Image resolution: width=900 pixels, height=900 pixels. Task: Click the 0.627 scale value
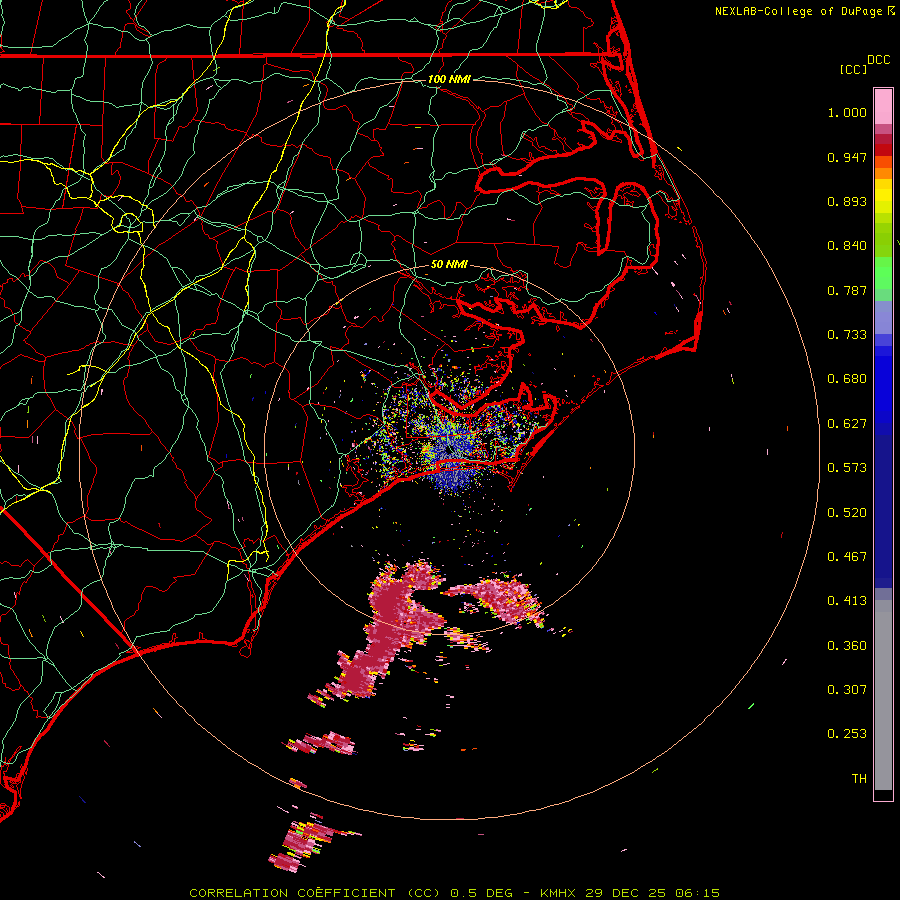(847, 424)
